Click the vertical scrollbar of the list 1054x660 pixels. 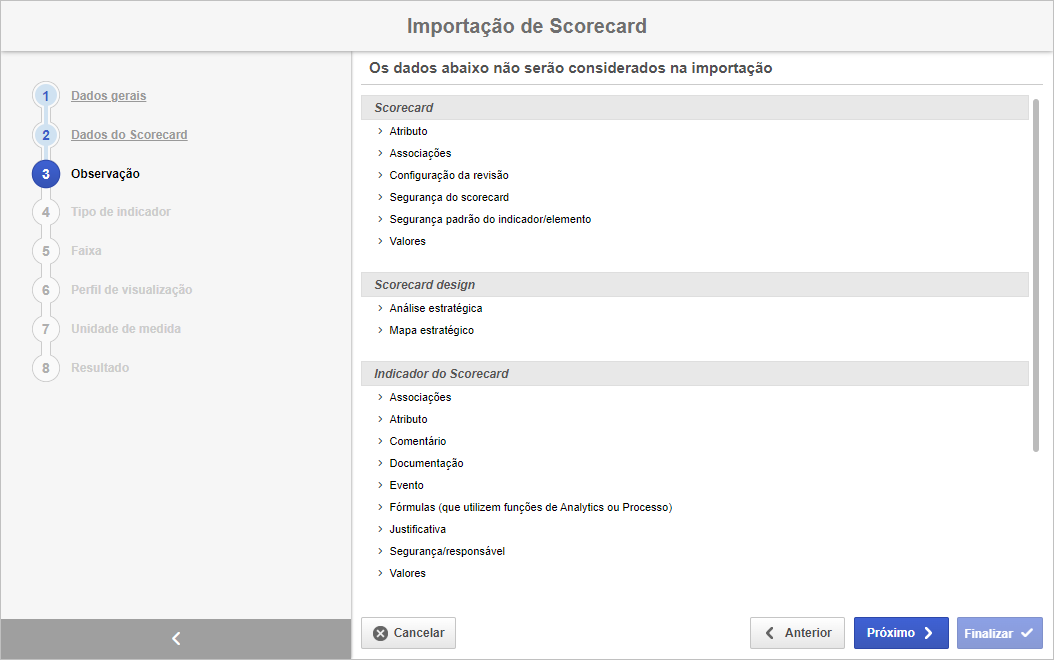tap(1036, 276)
